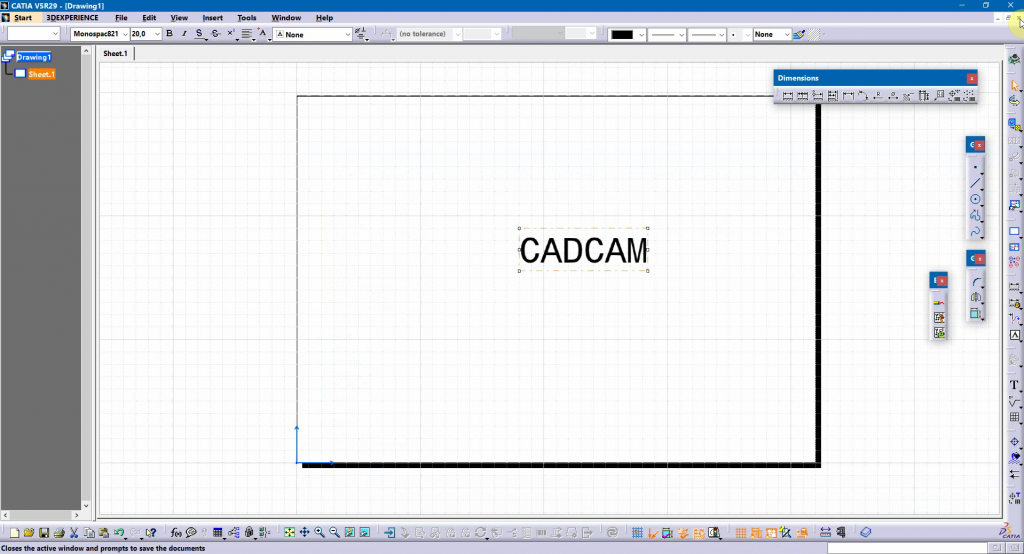The image size is (1024, 554).
Task: Select the Pan tool icon
Action: point(304,533)
